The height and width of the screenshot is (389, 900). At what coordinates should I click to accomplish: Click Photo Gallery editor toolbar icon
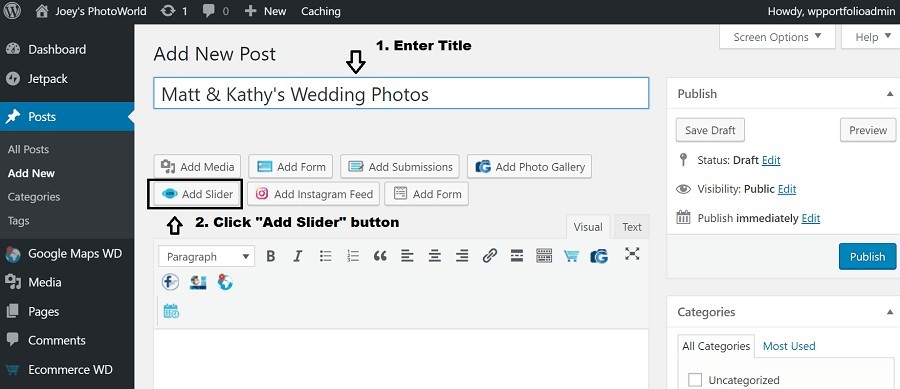(599, 256)
